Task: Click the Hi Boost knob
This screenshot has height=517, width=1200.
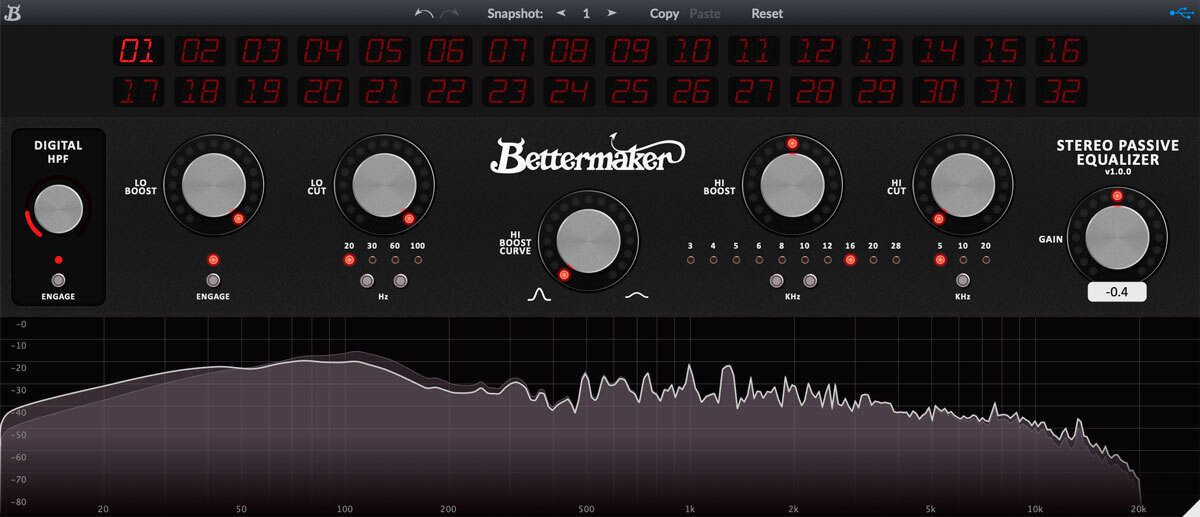Action: (x=792, y=185)
